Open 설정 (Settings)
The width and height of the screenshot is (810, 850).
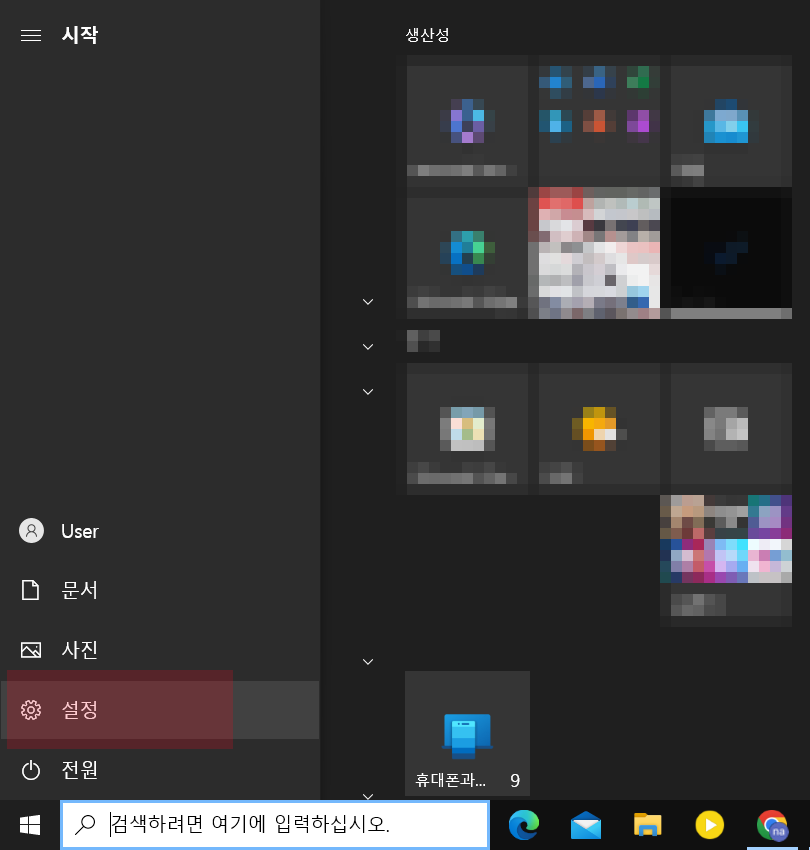(x=160, y=710)
